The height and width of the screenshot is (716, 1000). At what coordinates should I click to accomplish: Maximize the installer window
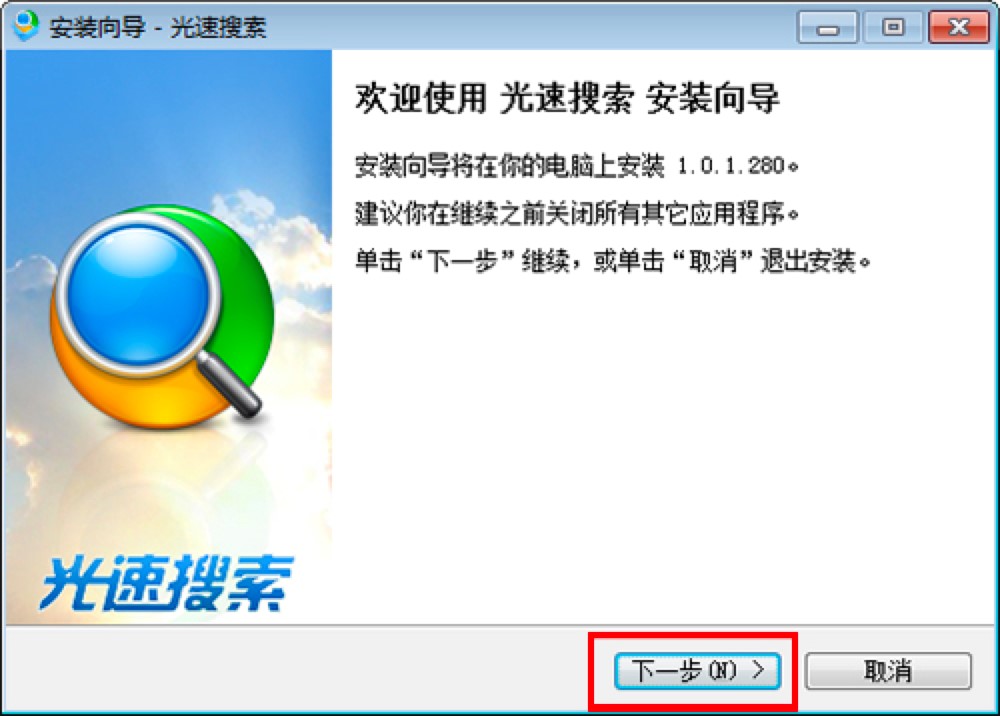(893, 27)
